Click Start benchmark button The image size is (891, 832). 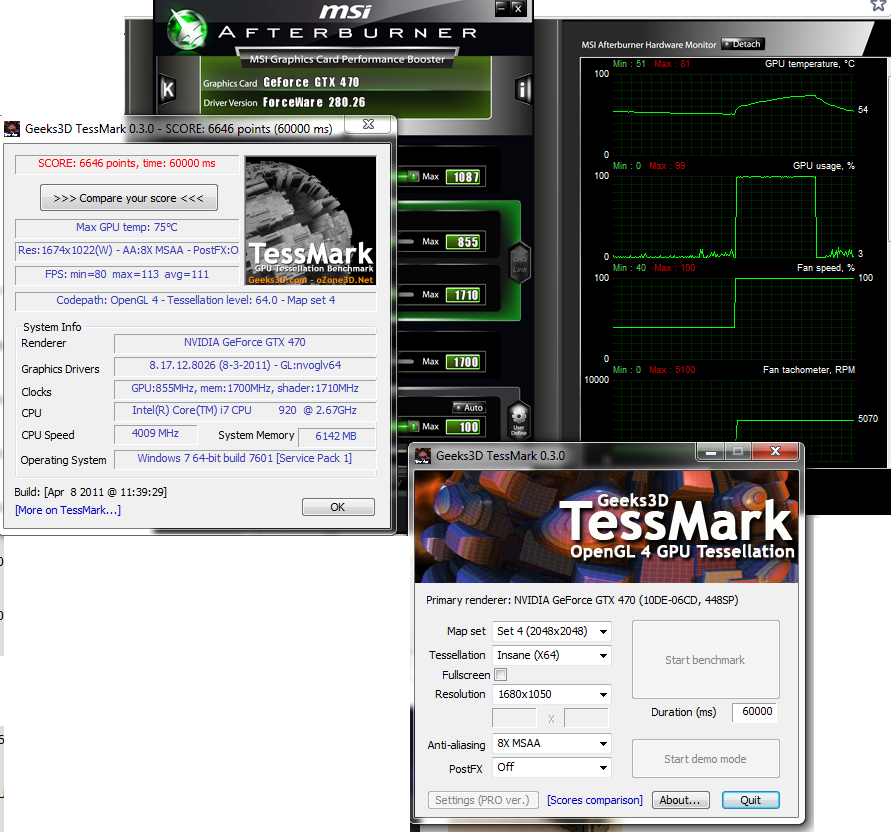tap(705, 660)
